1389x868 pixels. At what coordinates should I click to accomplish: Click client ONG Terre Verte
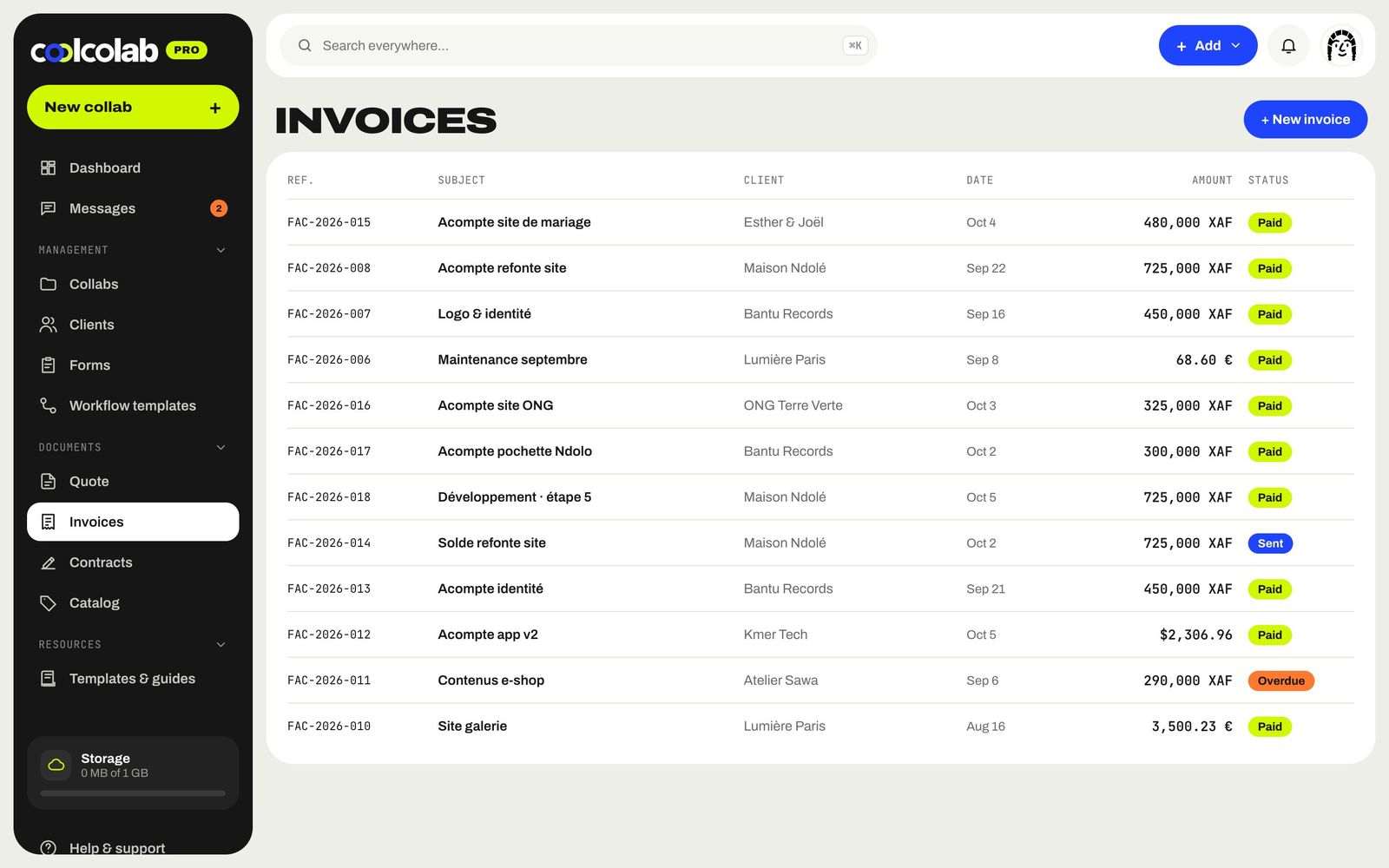pyautogui.click(x=793, y=405)
